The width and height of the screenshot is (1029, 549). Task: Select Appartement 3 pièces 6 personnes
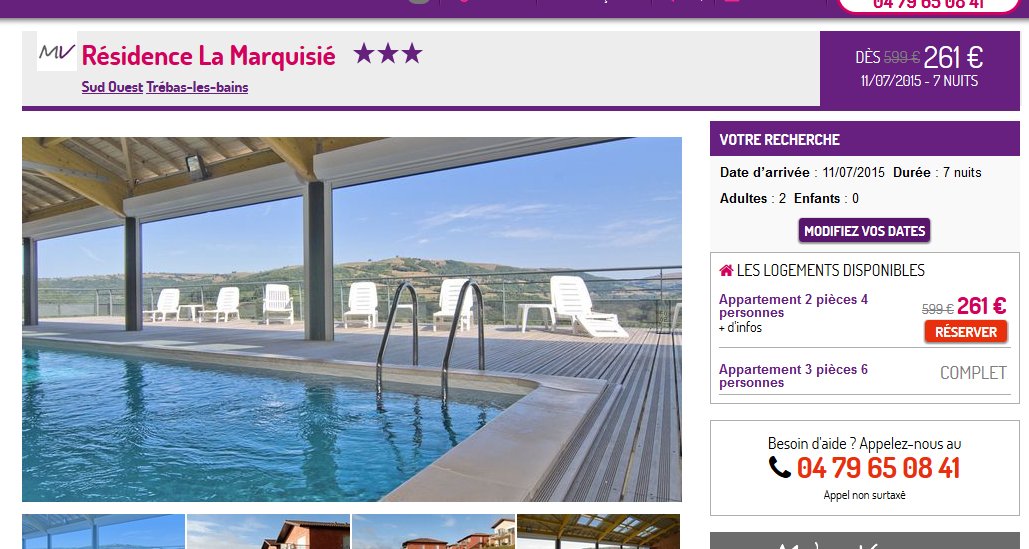click(x=793, y=376)
